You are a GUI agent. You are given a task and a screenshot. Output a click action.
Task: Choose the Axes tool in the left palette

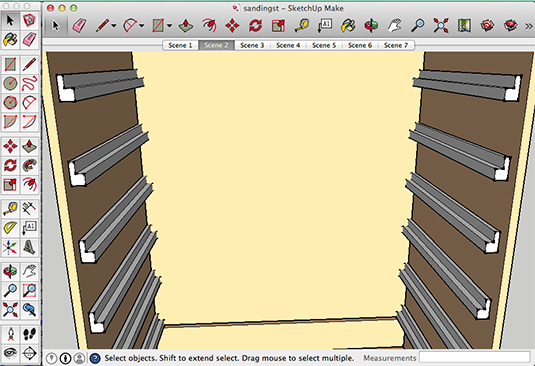click(x=10, y=247)
